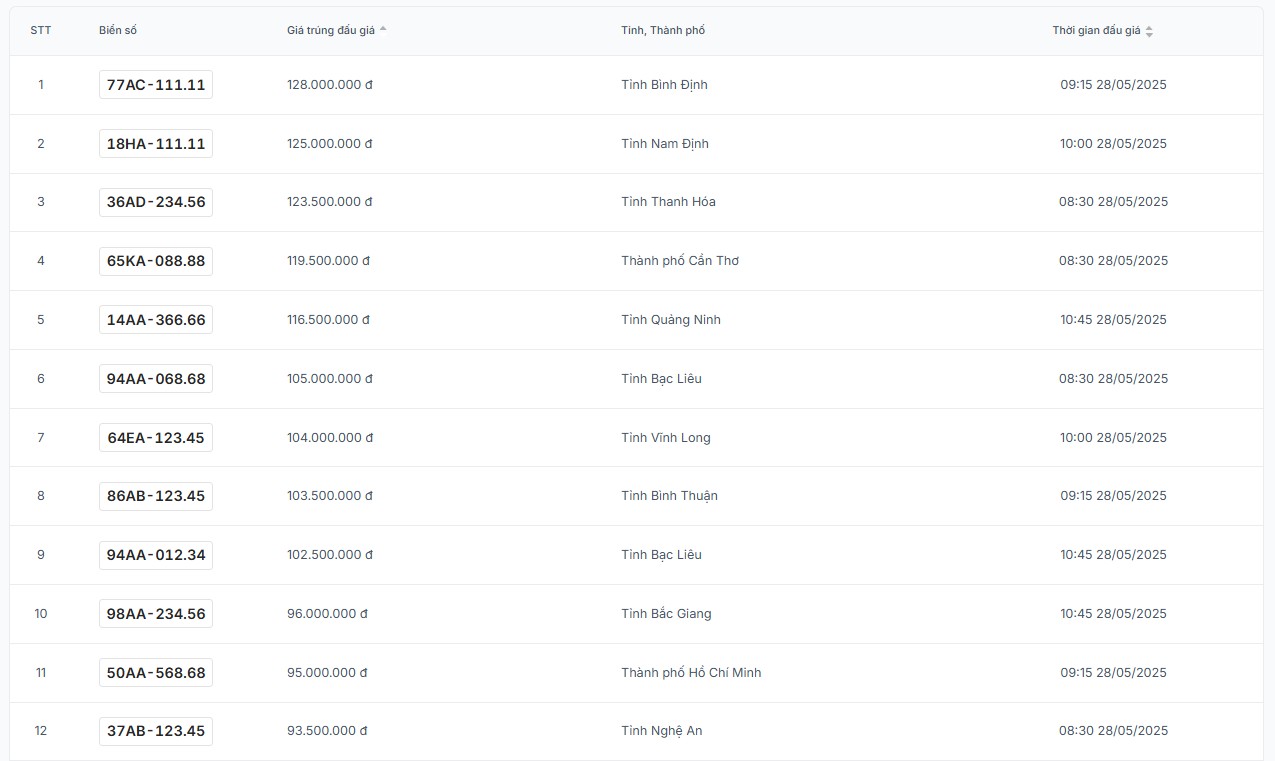The width and height of the screenshot is (1275, 761).
Task: Click Tỉnh Bạc Liêu in row 9
Action: coord(661,555)
